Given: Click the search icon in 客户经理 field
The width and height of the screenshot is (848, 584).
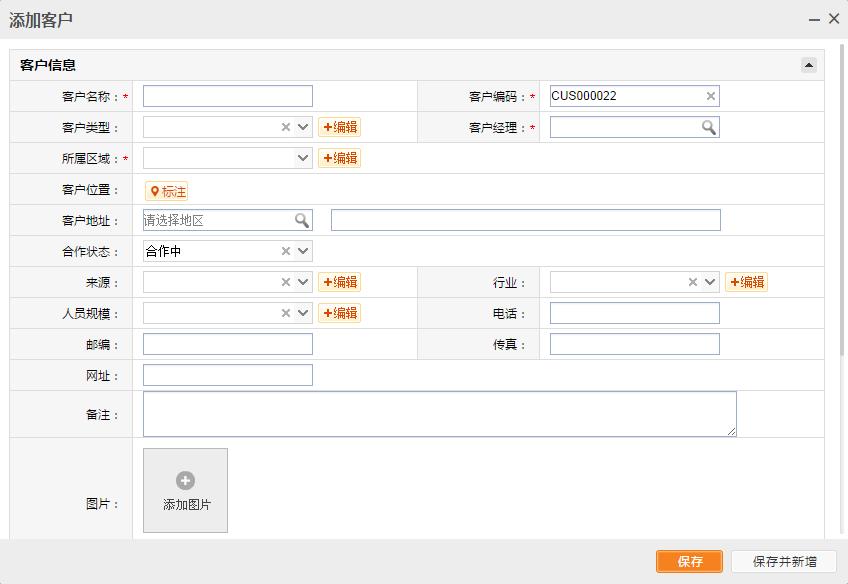Looking at the screenshot, I should (x=708, y=127).
